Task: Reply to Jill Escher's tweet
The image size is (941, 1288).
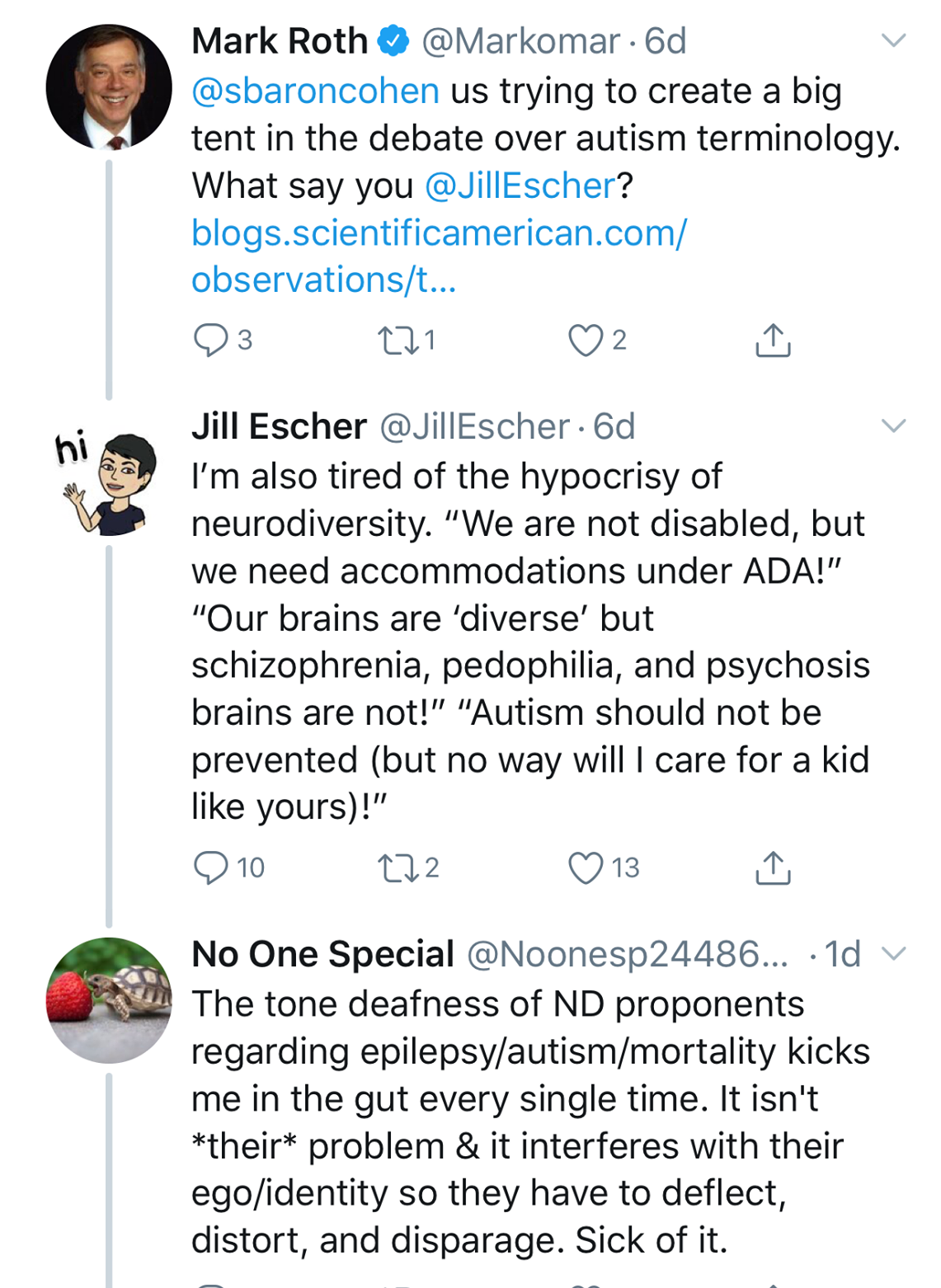Action: 210,867
